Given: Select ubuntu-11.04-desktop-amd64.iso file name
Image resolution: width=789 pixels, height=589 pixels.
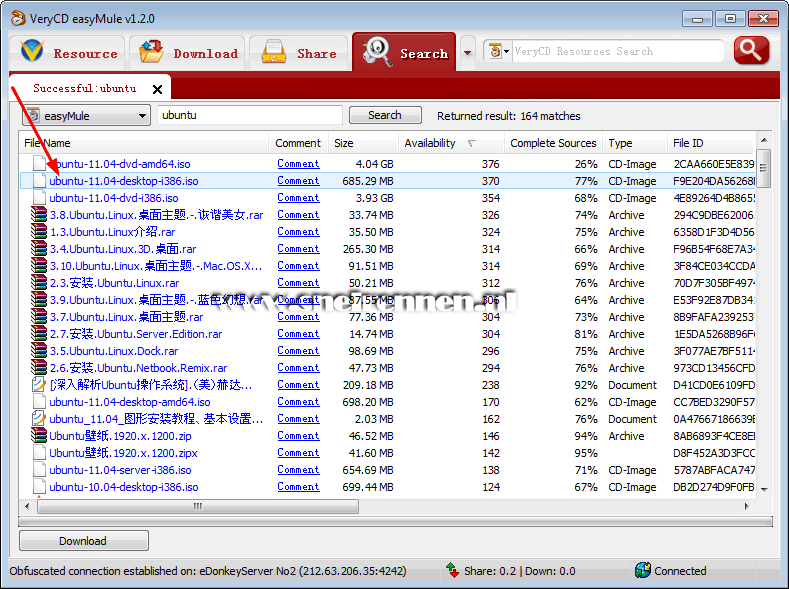Looking at the screenshot, I should click(130, 402).
